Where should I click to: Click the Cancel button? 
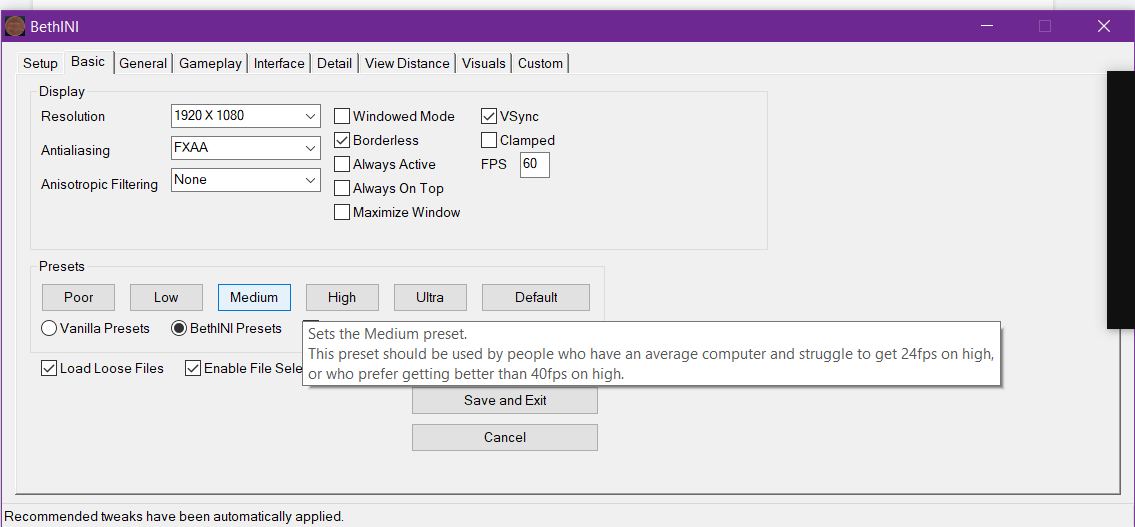505,437
